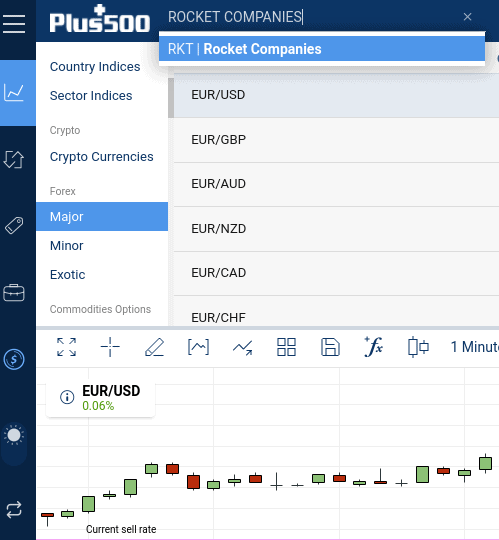Open the open positions arrows icon
This screenshot has height=540, width=499.
click(x=14, y=159)
